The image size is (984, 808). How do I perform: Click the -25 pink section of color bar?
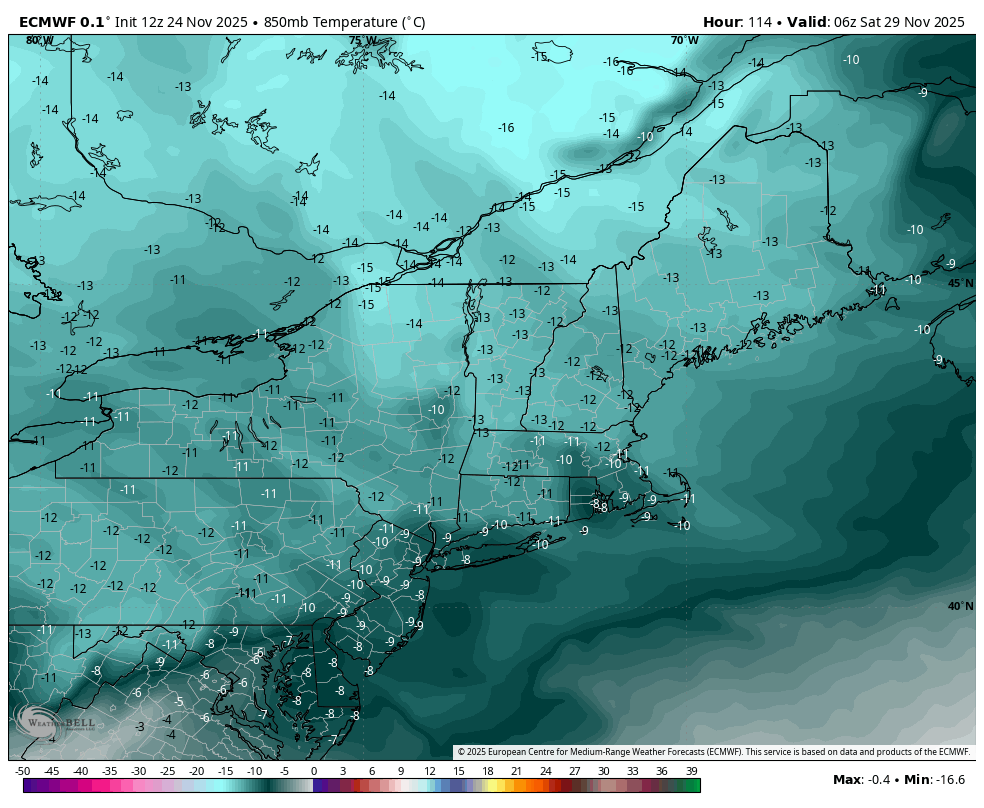[x=168, y=786]
